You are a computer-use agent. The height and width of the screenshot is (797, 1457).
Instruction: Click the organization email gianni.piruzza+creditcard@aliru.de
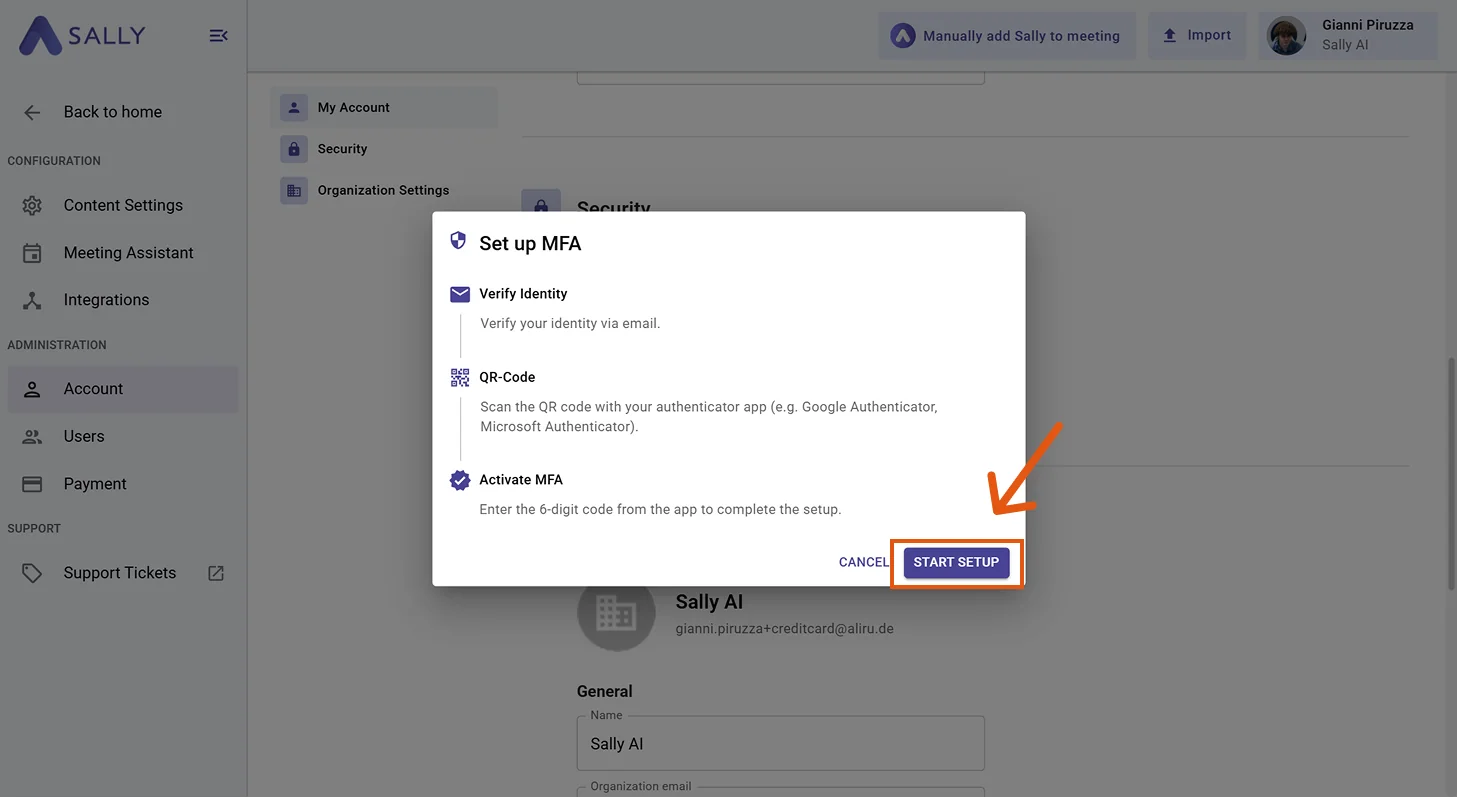[785, 629]
